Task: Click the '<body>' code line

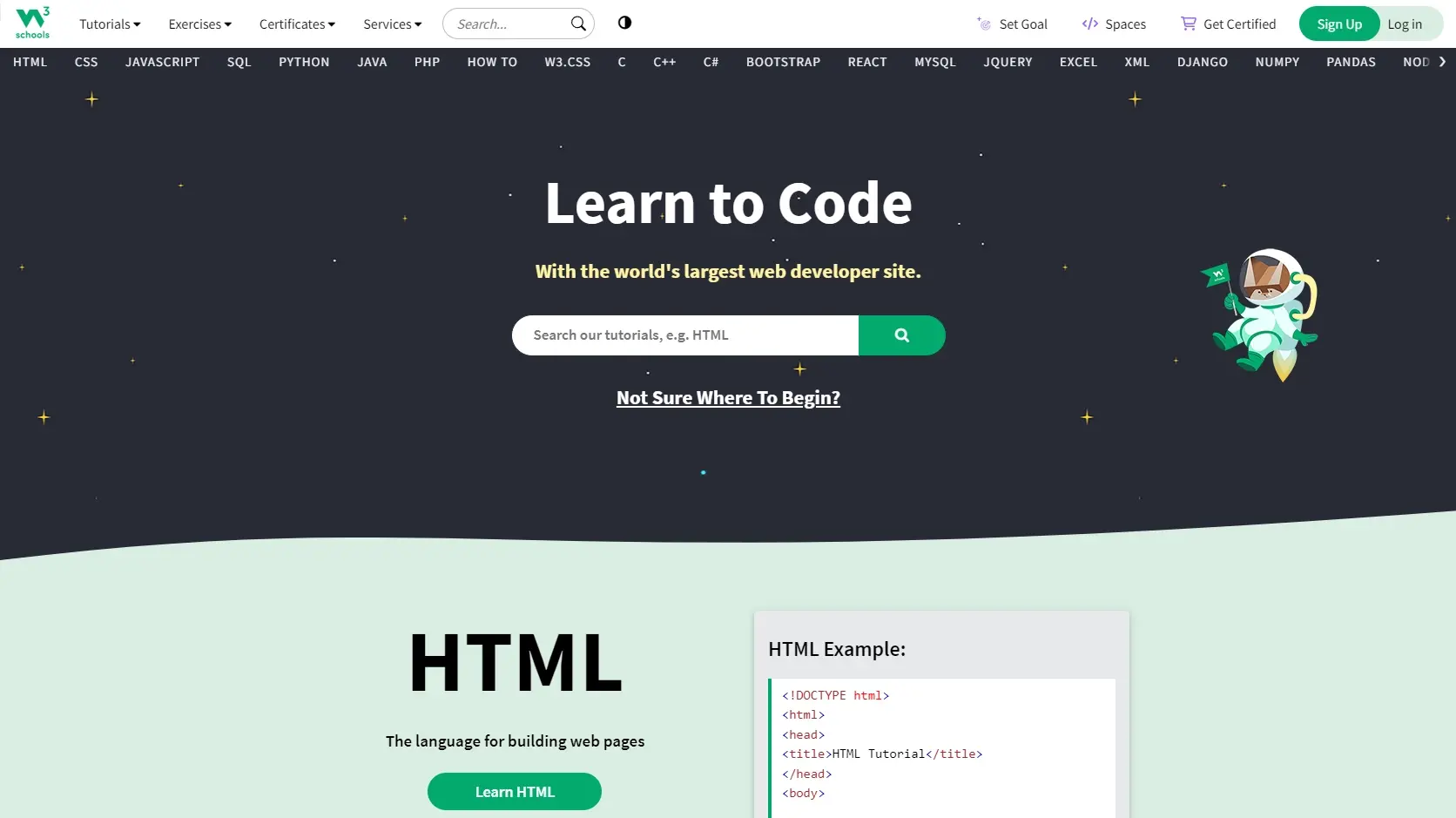Action: tap(803, 794)
